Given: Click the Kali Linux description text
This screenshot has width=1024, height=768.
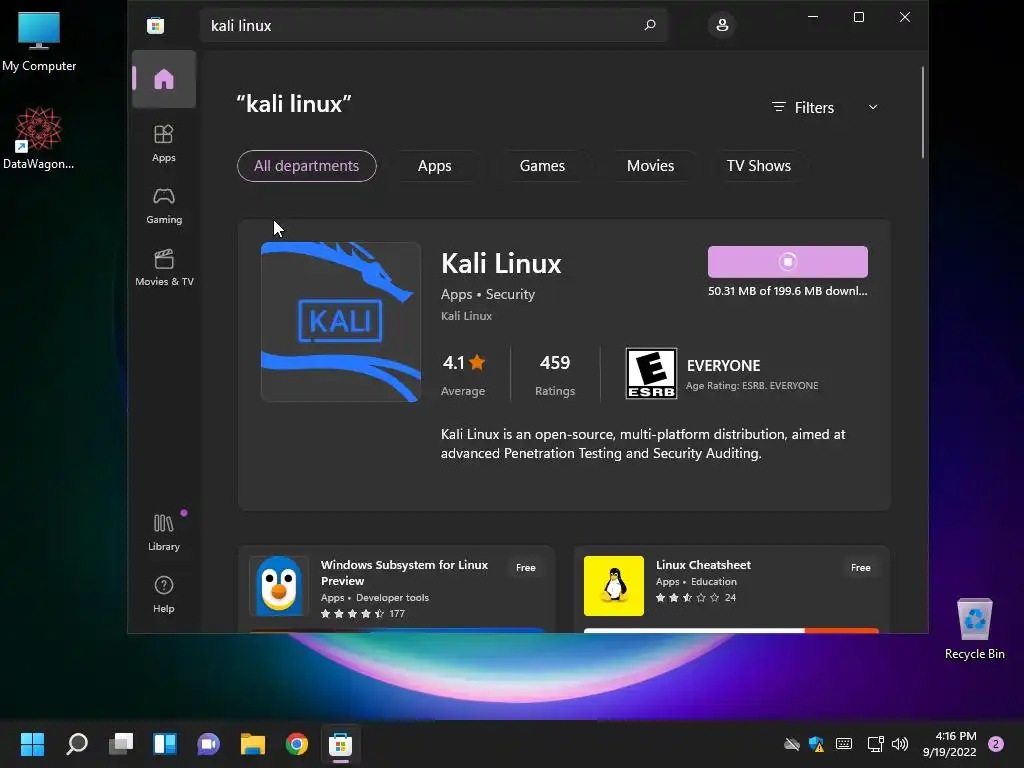Looking at the screenshot, I should tap(643, 443).
